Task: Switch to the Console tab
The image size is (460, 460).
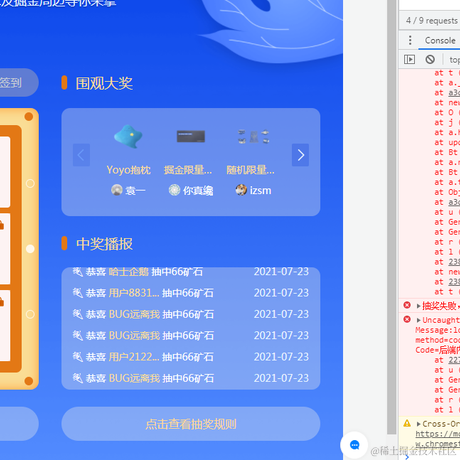Action: pos(440,41)
